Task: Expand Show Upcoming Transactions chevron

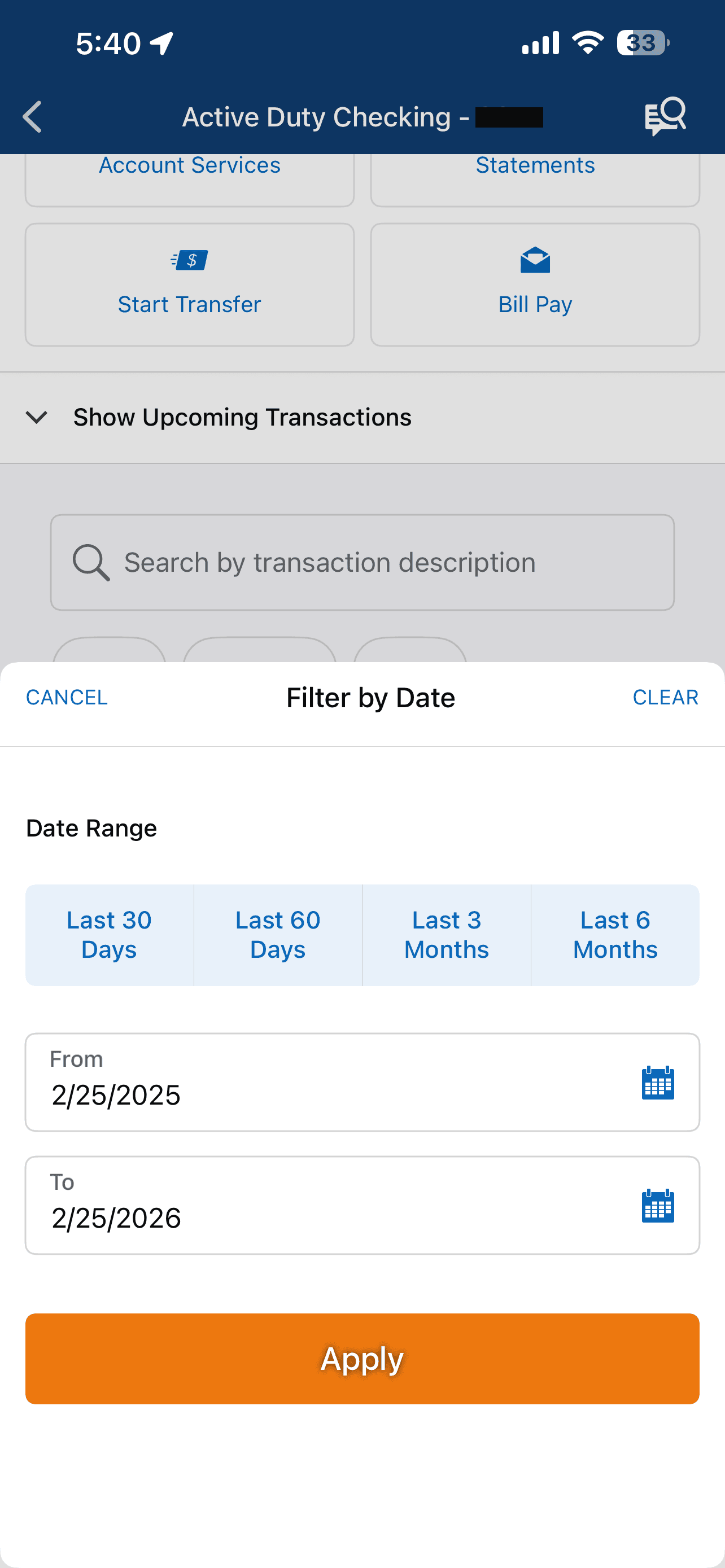Action: click(x=37, y=418)
